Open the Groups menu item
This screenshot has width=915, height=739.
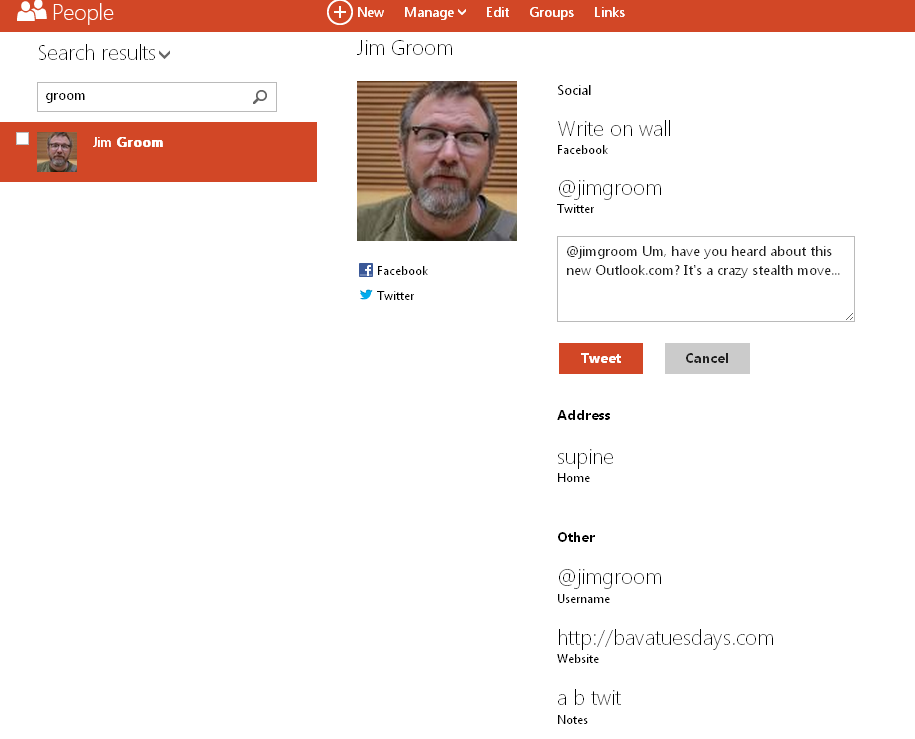(x=551, y=12)
